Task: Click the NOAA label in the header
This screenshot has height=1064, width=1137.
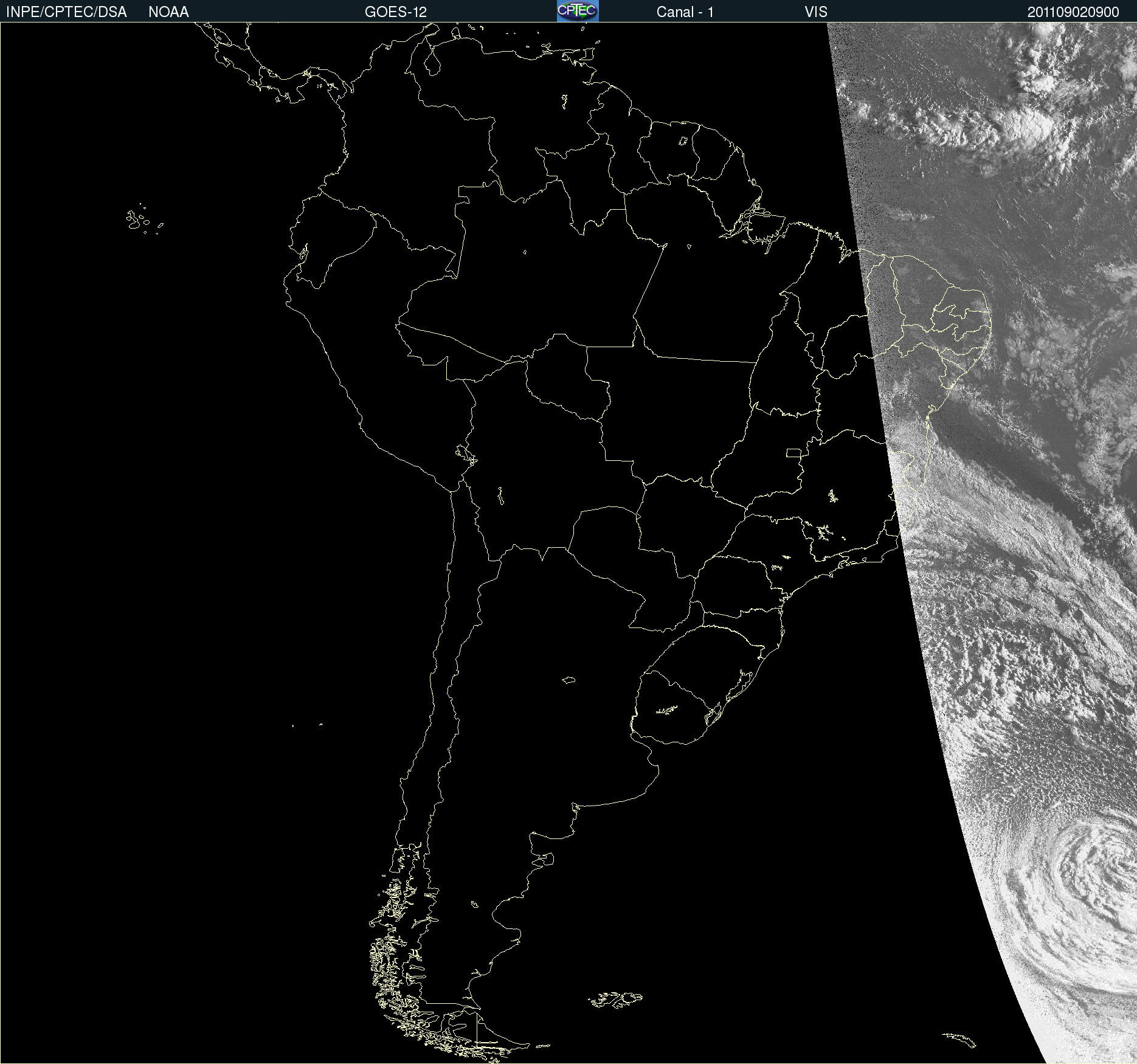Action: pos(168,12)
